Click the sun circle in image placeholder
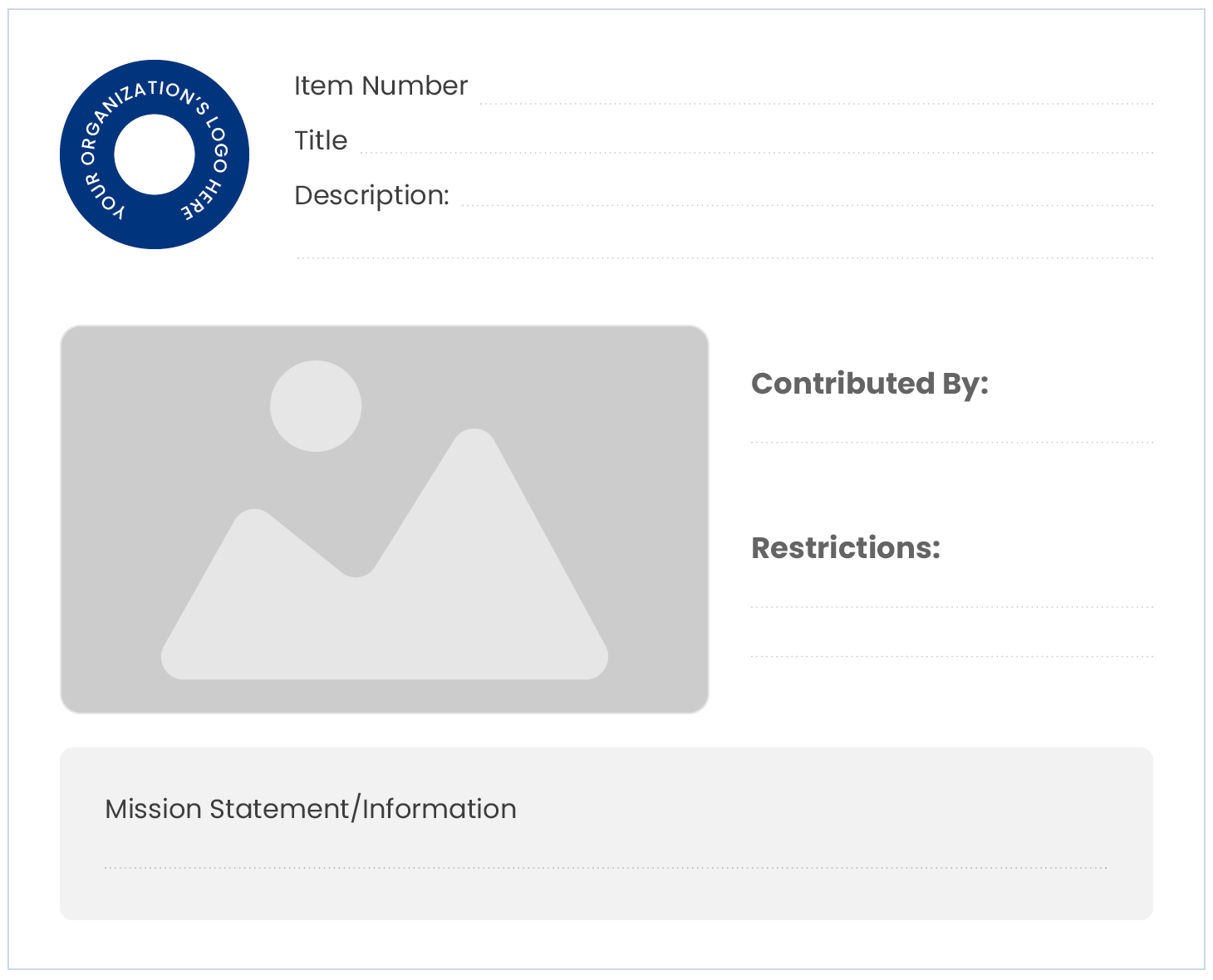The image size is (1213, 980). pyautogui.click(x=316, y=406)
